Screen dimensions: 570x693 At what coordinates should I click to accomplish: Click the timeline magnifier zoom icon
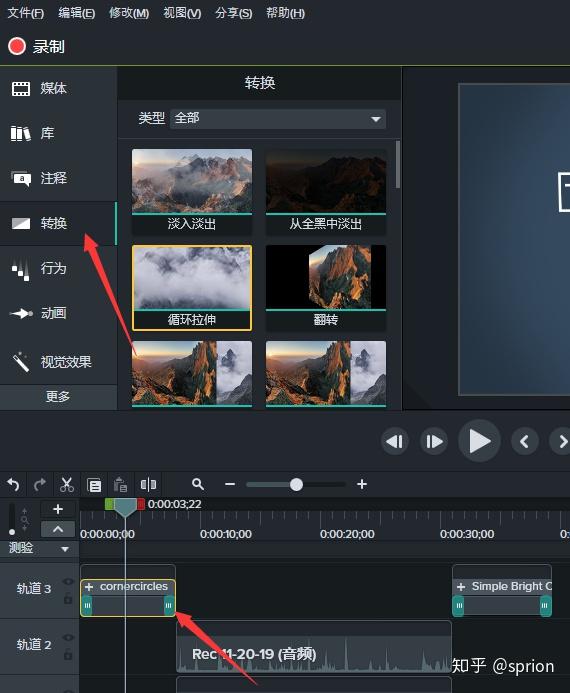(198, 484)
